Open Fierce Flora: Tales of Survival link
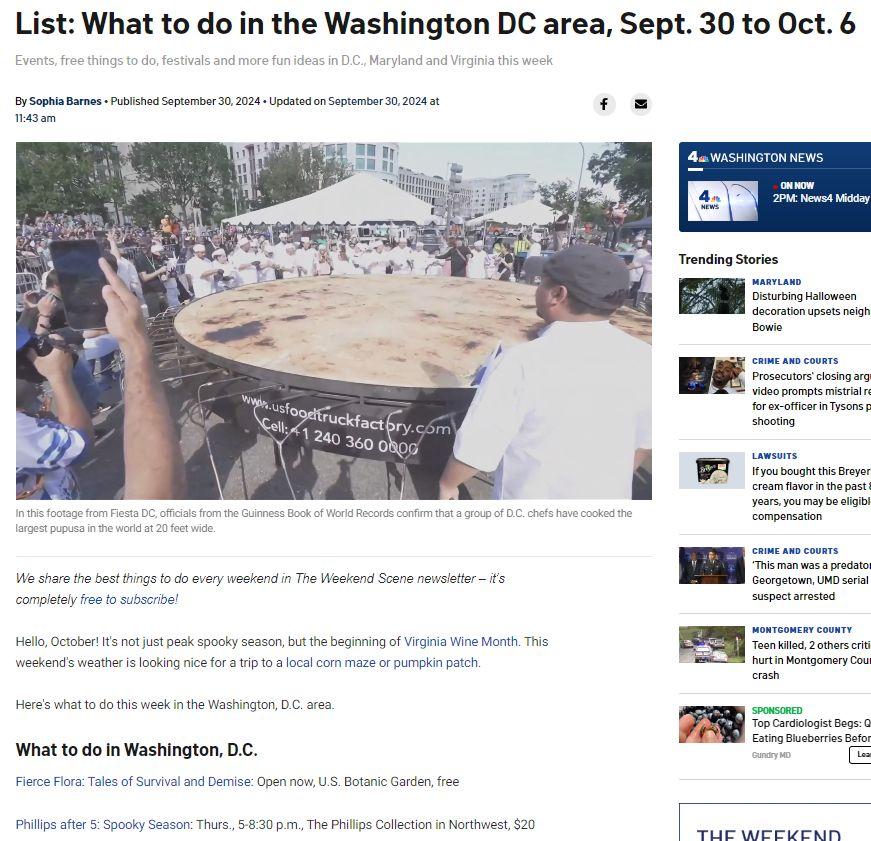871x841 pixels. [x=134, y=782]
